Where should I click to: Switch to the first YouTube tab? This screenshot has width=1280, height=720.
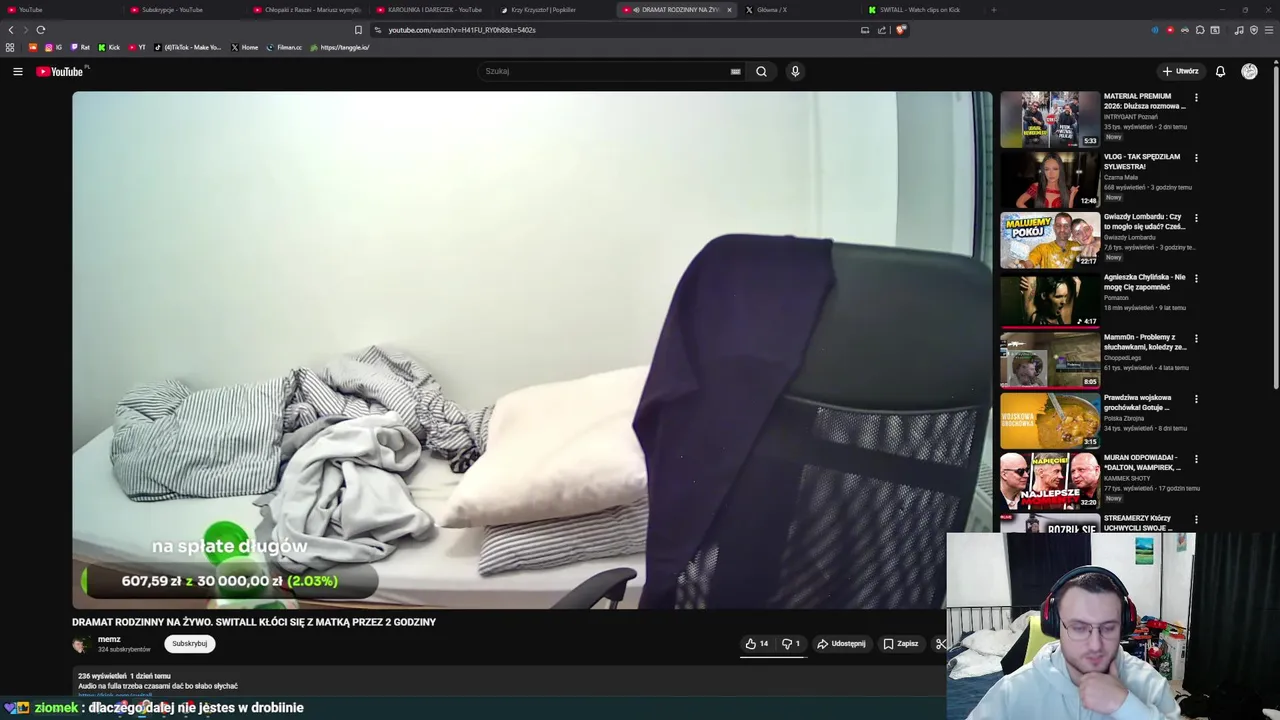tap(60, 10)
